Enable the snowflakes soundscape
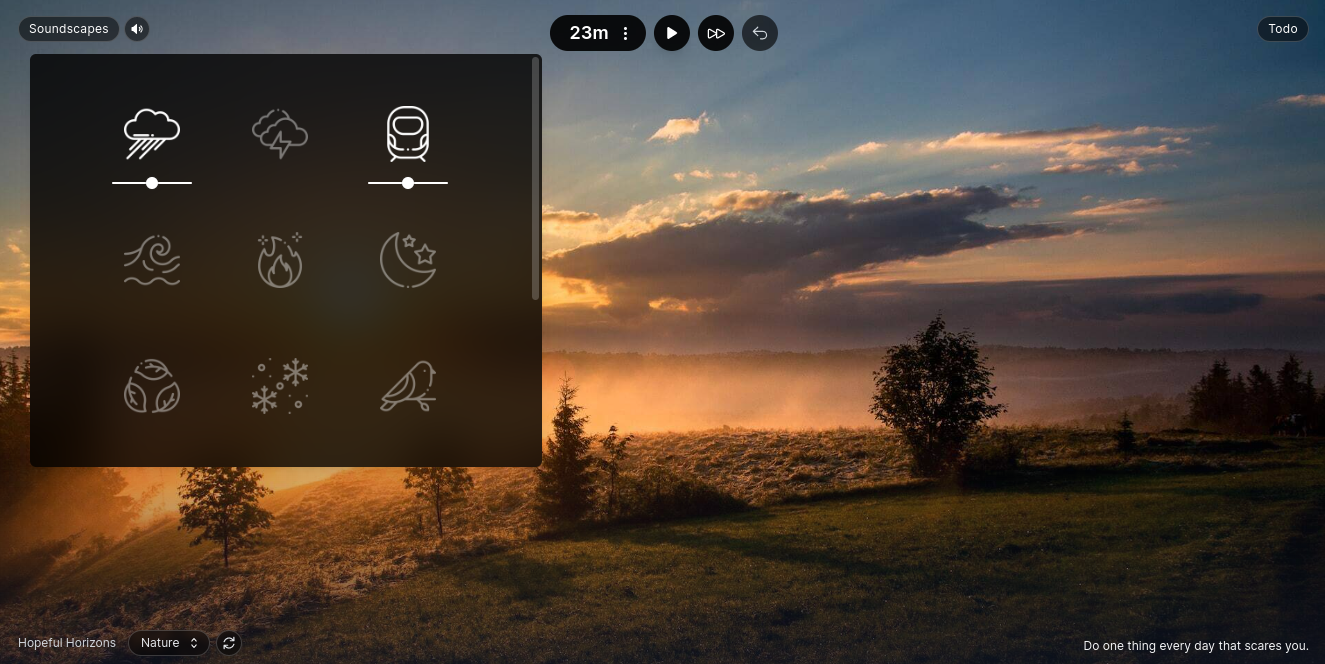 click(x=280, y=387)
